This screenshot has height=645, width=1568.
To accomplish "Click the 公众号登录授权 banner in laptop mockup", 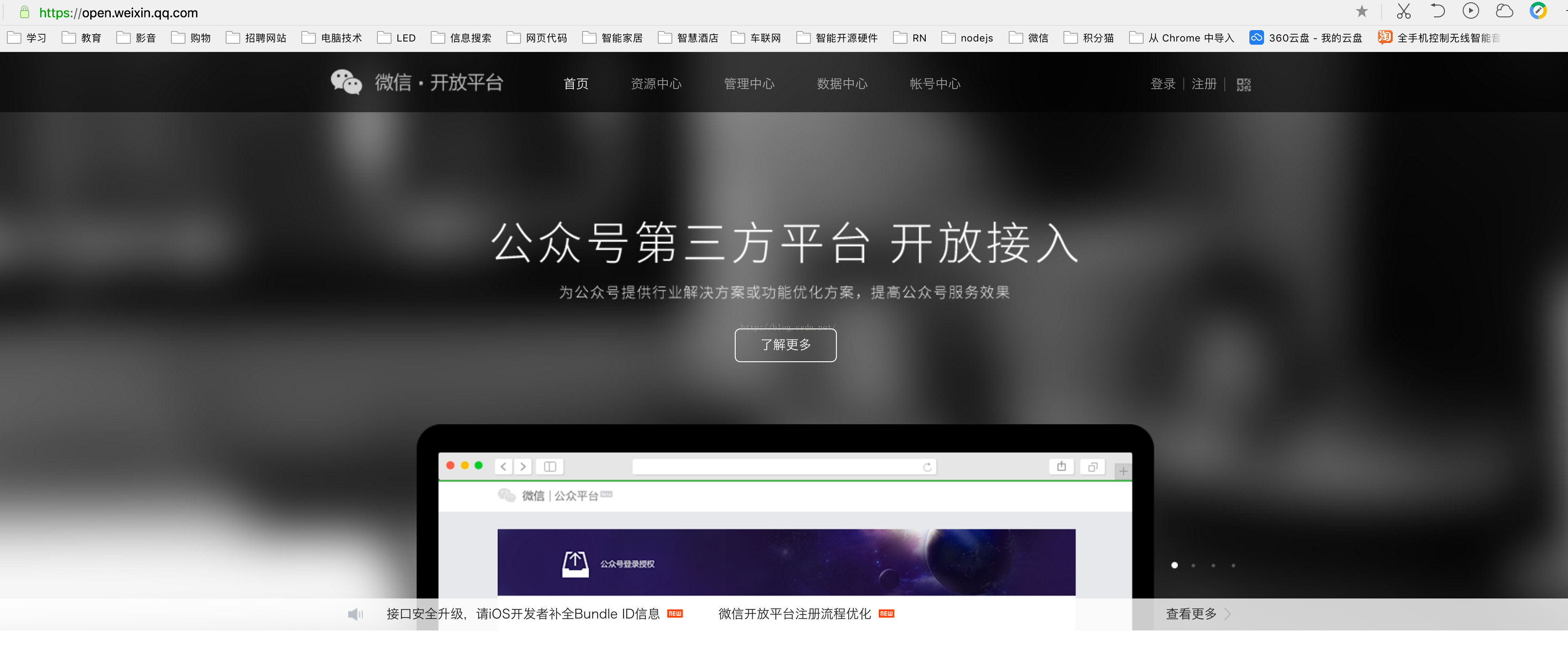I will [786, 562].
